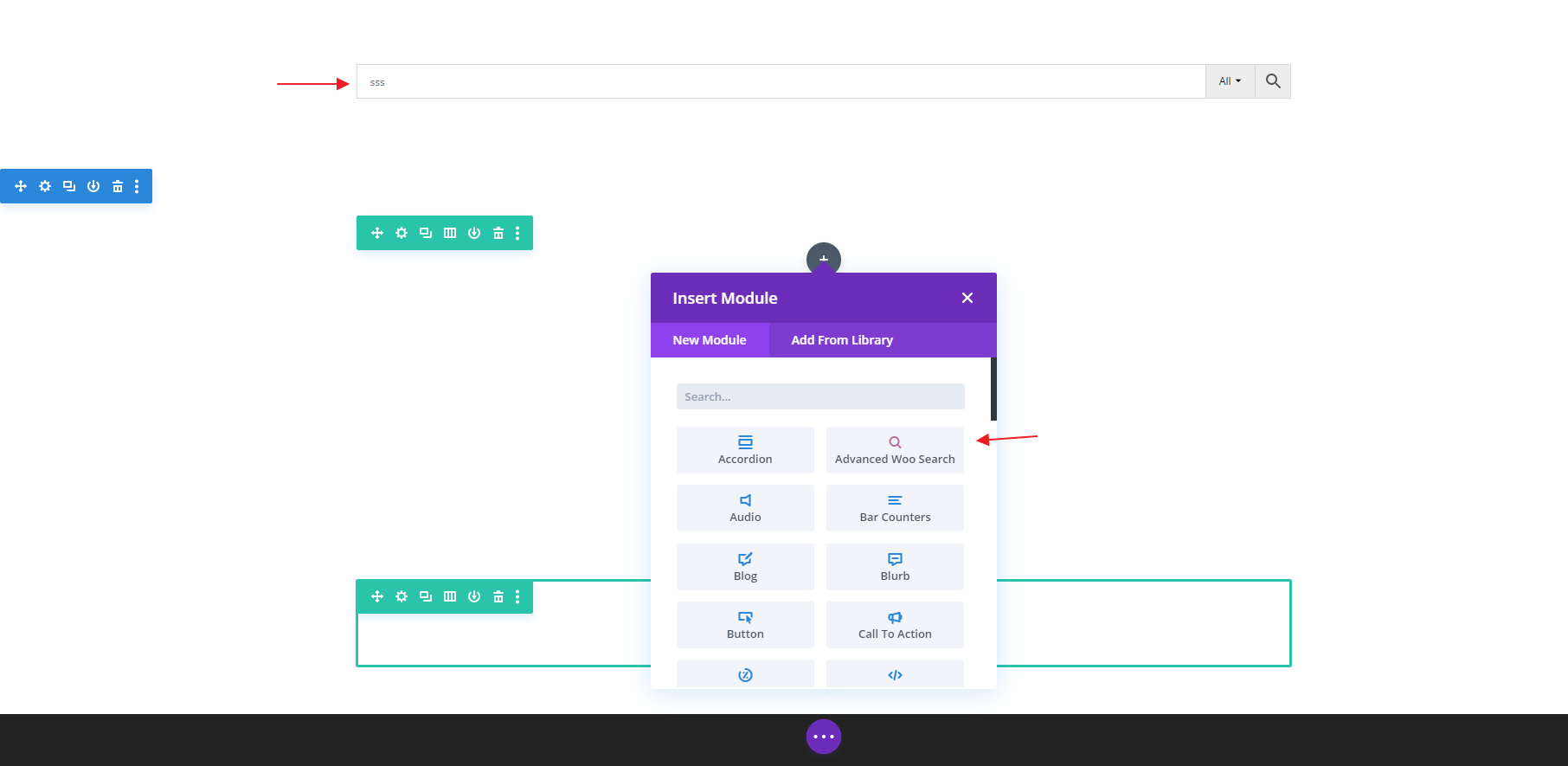The width and height of the screenshot is (1568, 766).
Task: Click the blue section toolbar's move icon
Action: 21,186
